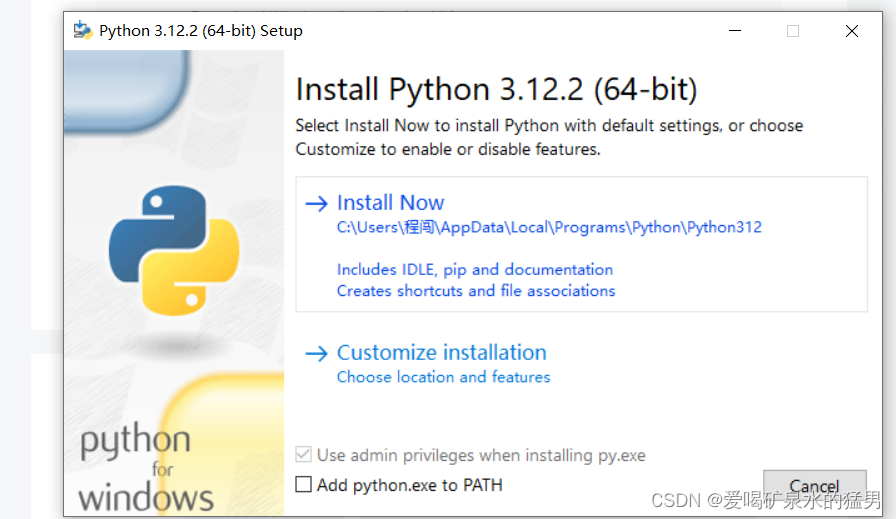The image size is (896, 519).
Task: Click the Install Now option
Action: pos(581,244)
